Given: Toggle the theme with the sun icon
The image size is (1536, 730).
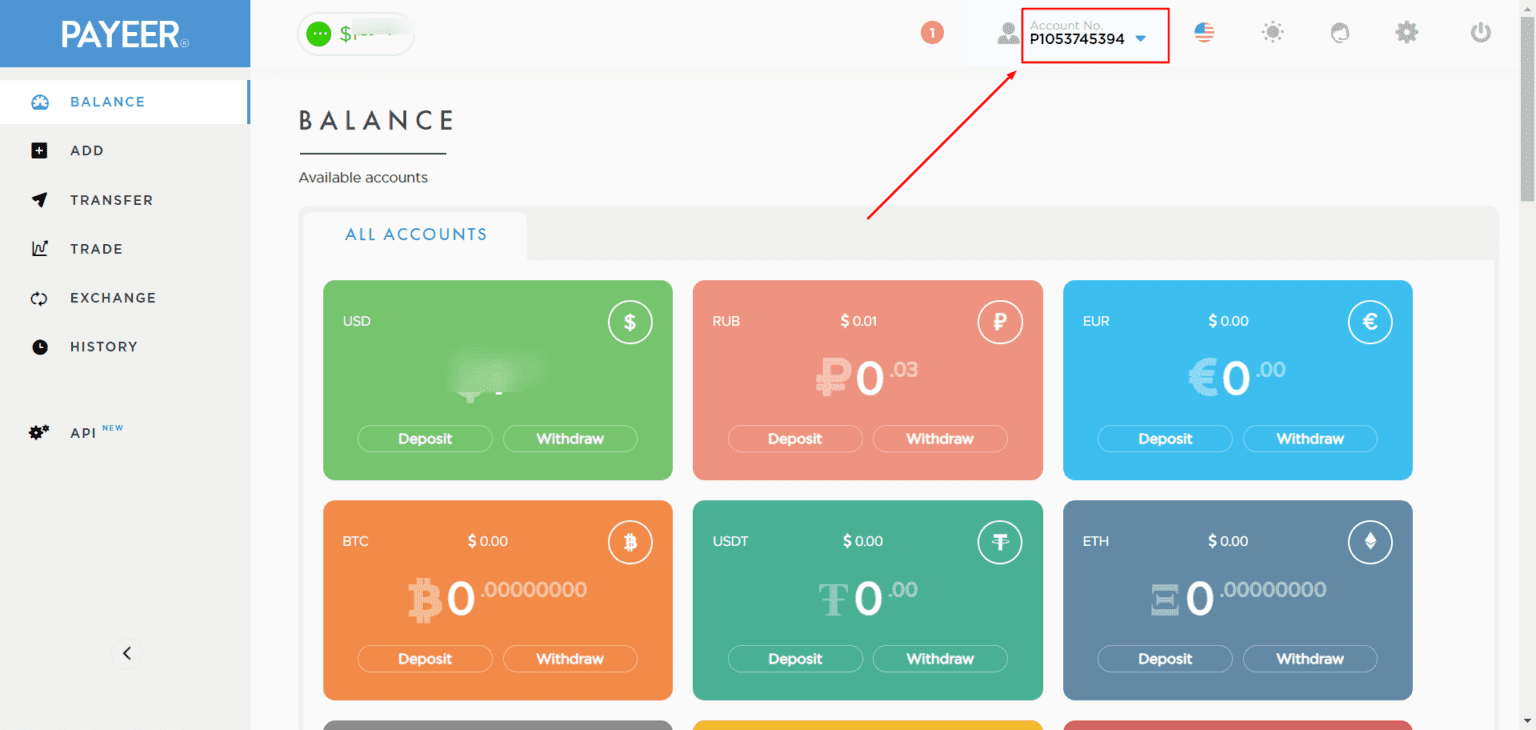Looking at the screenshot, I should pyautogui.click(x=1271, y=32).
